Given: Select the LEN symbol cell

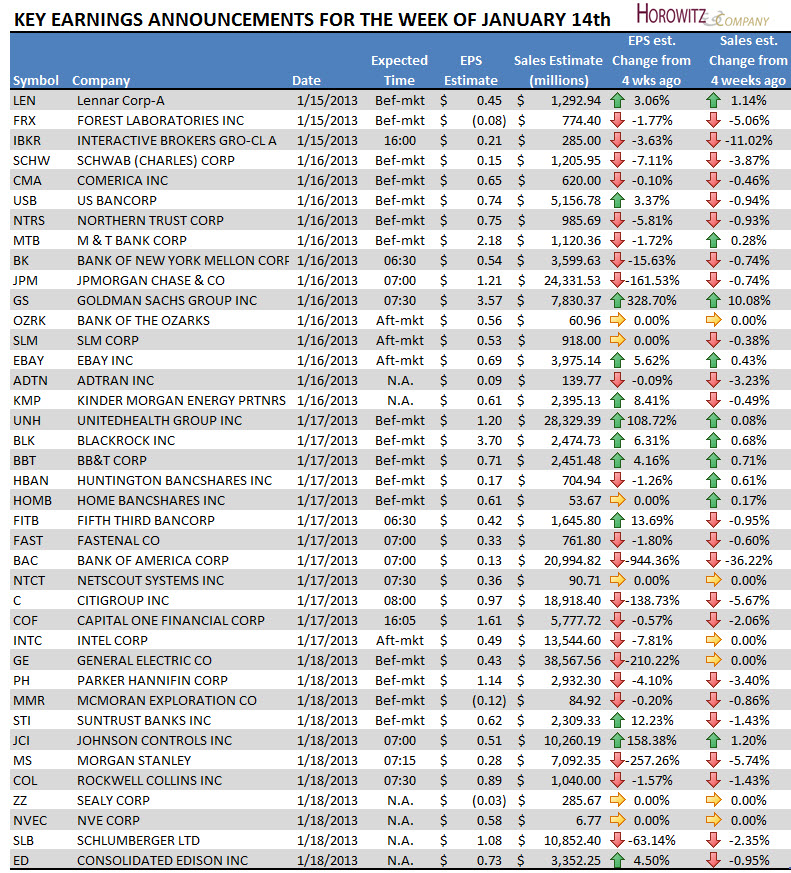Looking at the screenshot, I should click(24, 101).
